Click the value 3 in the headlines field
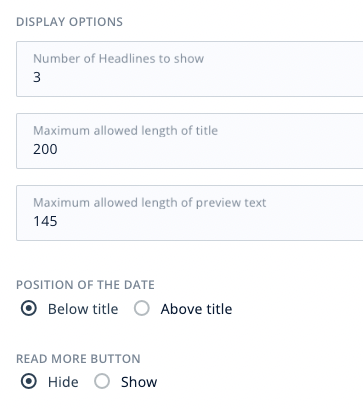363x409 pixels. 37,77
